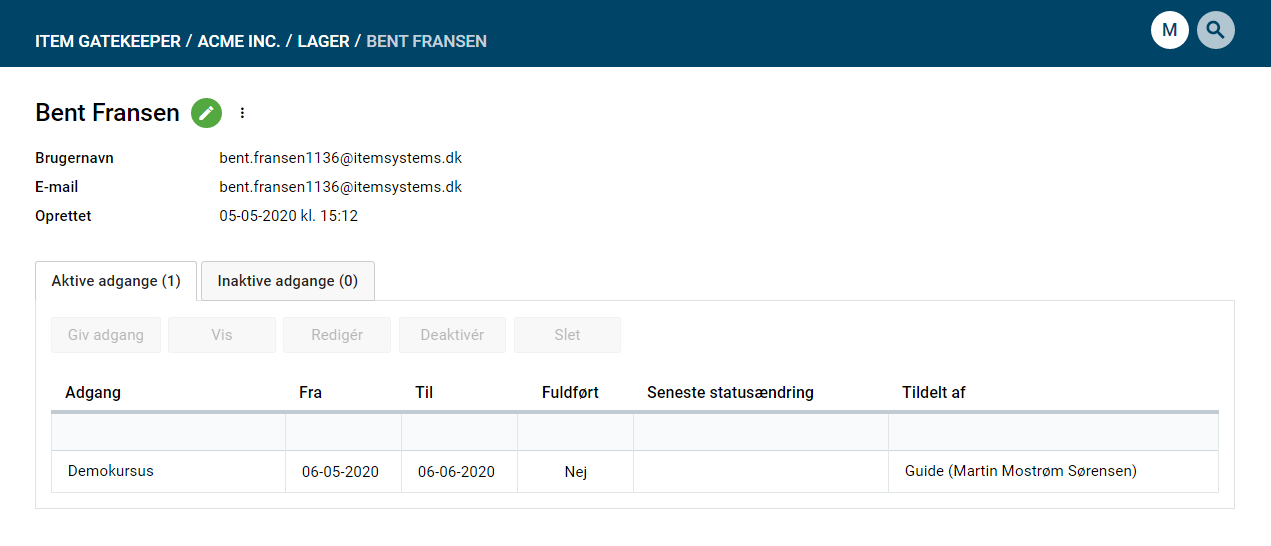The width and height of the screenshot is (1271, 546).
Task: Click the filter field under Adgang
Action: 168,432
